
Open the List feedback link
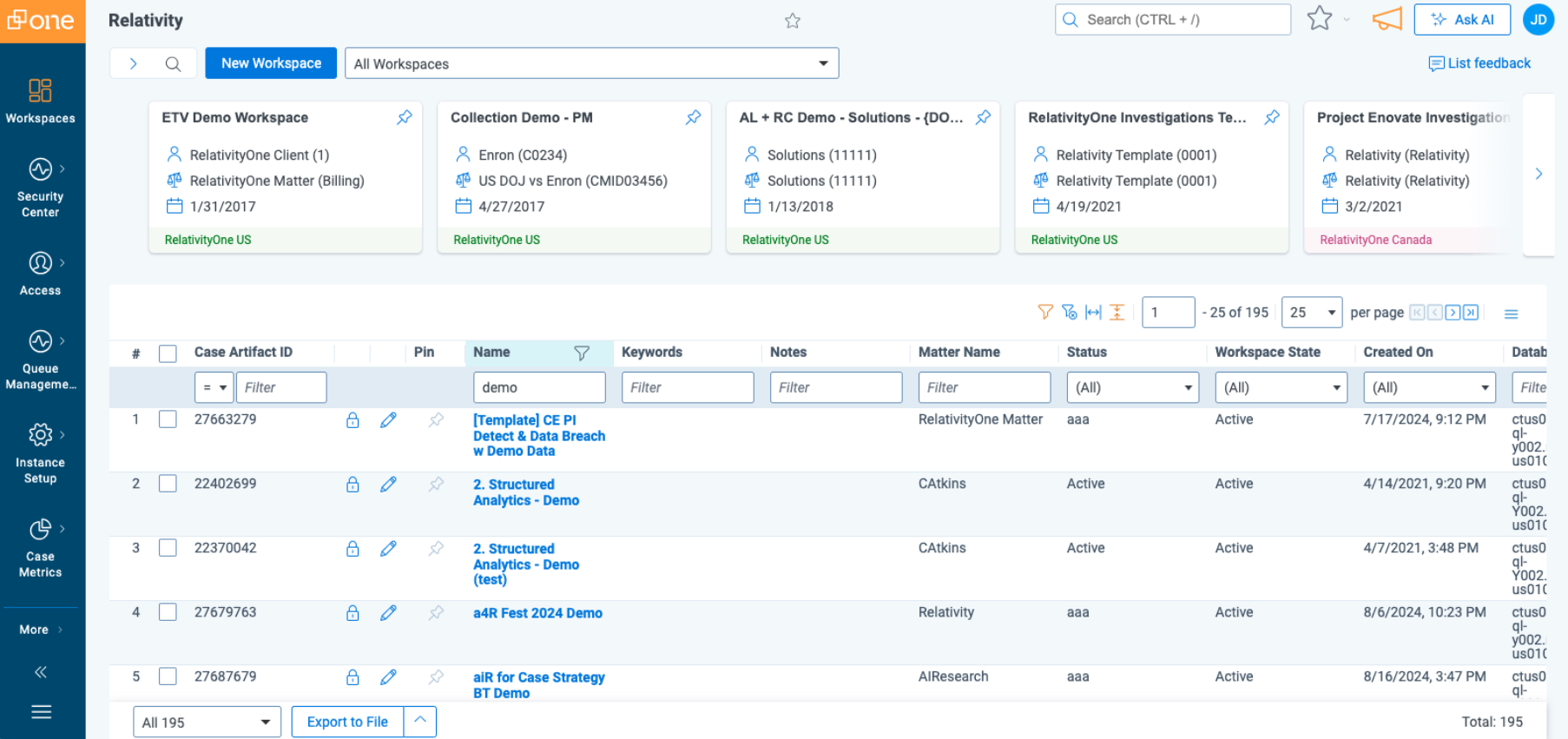tap(1479, 63)
